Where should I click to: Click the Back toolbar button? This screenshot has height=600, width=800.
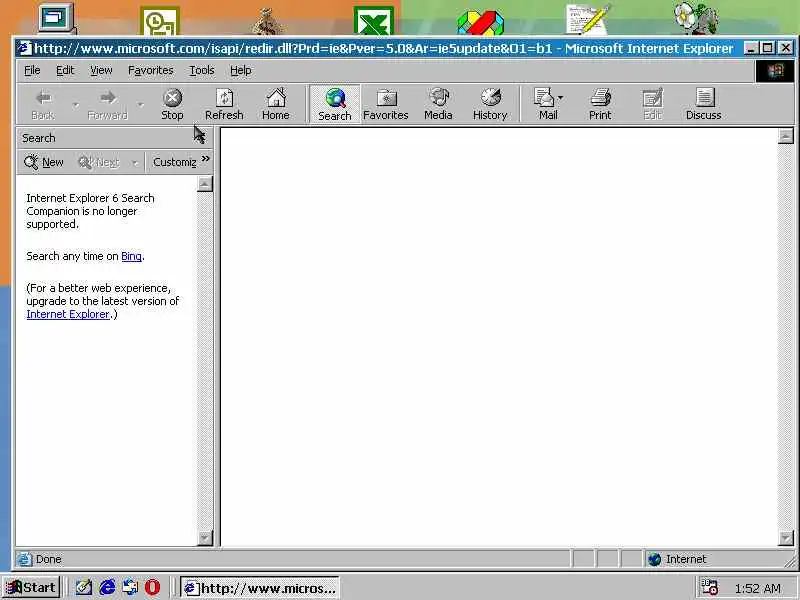point(43,105)
